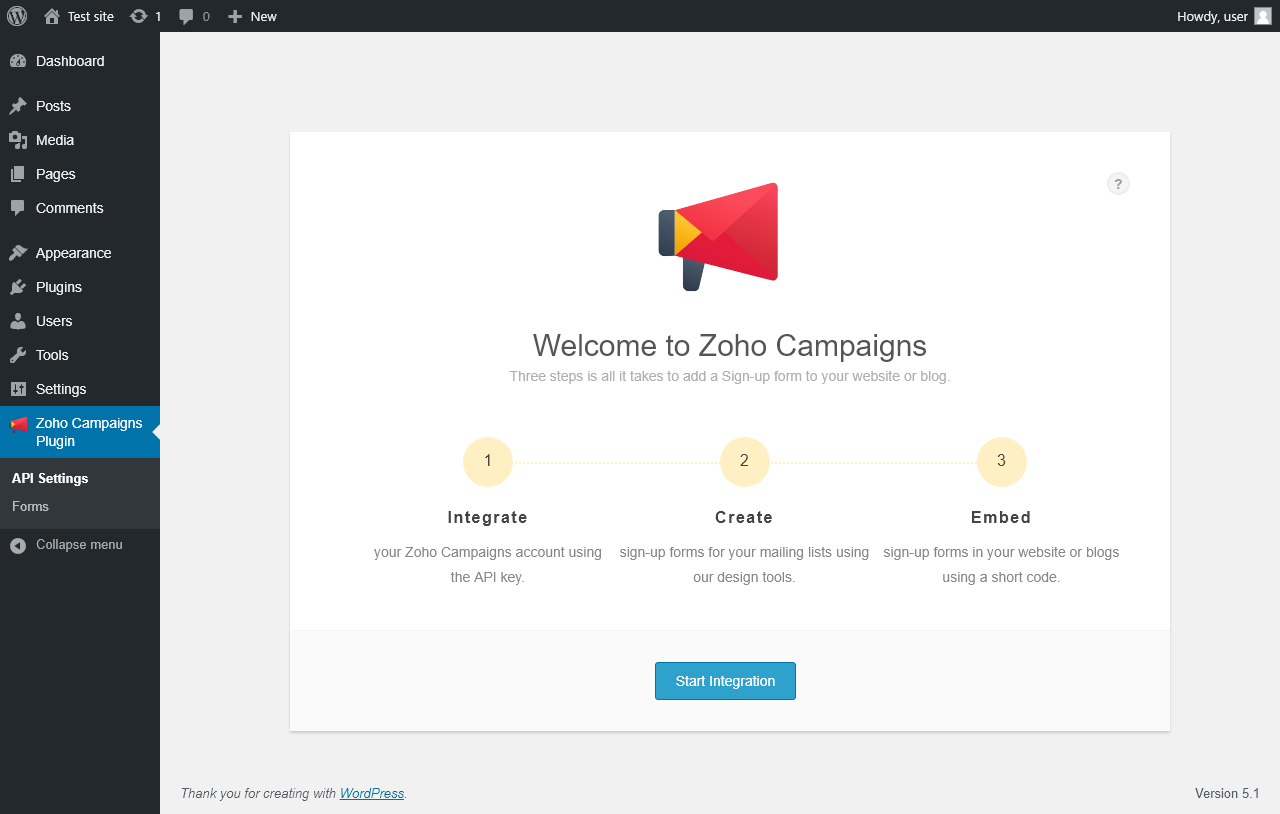The width and height of the screenshot is (1280, 814).
Task: Open Forms submenu item
Action: pos(30,507)
